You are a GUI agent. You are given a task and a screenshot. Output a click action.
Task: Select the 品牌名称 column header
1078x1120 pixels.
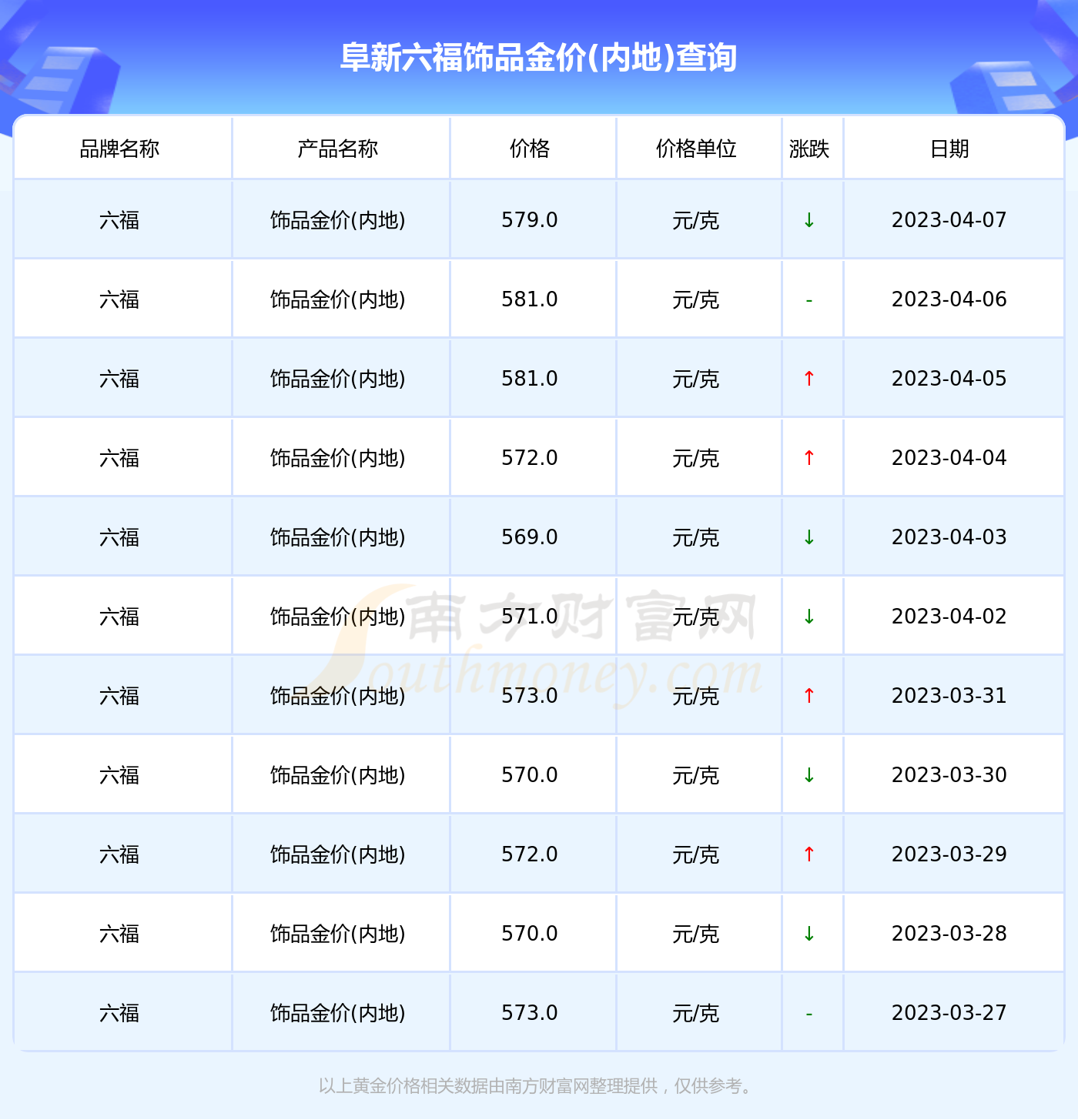point(119,149)
